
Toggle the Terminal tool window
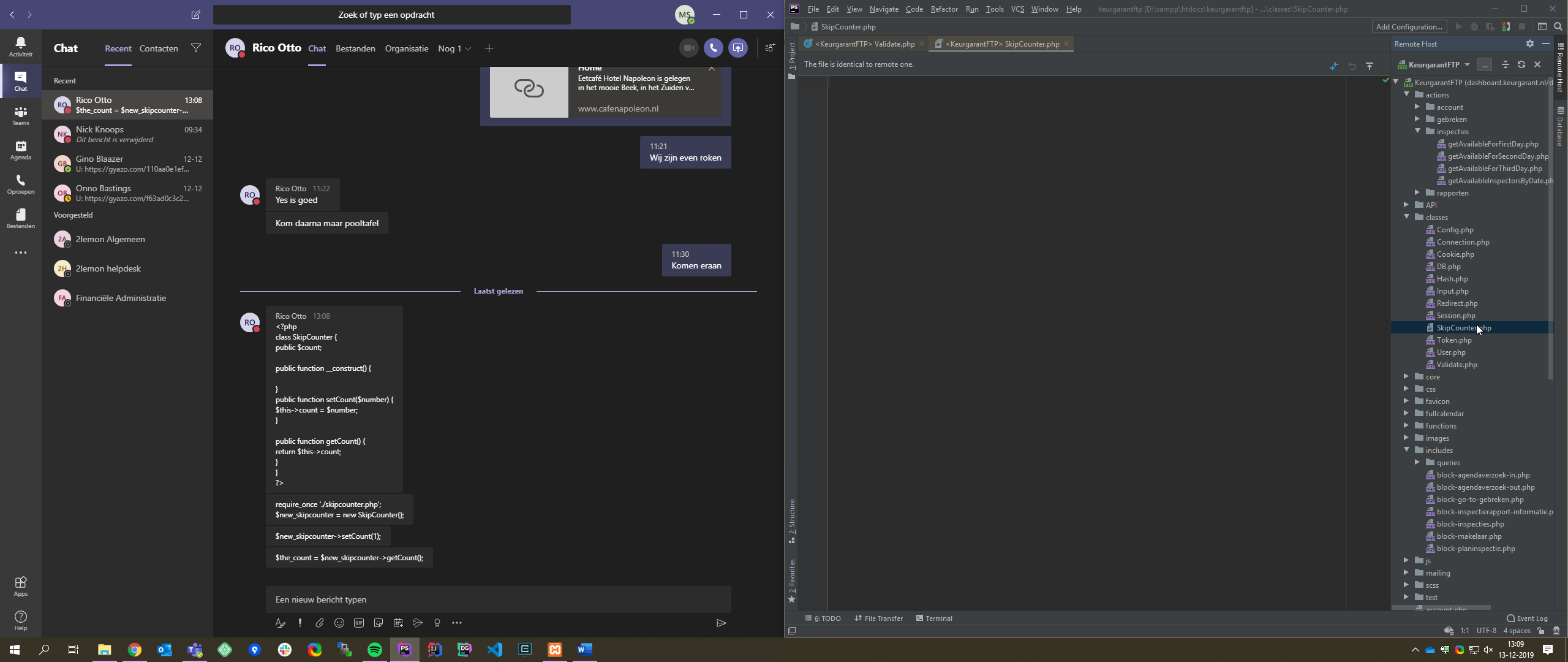click(x=934, y=618)
